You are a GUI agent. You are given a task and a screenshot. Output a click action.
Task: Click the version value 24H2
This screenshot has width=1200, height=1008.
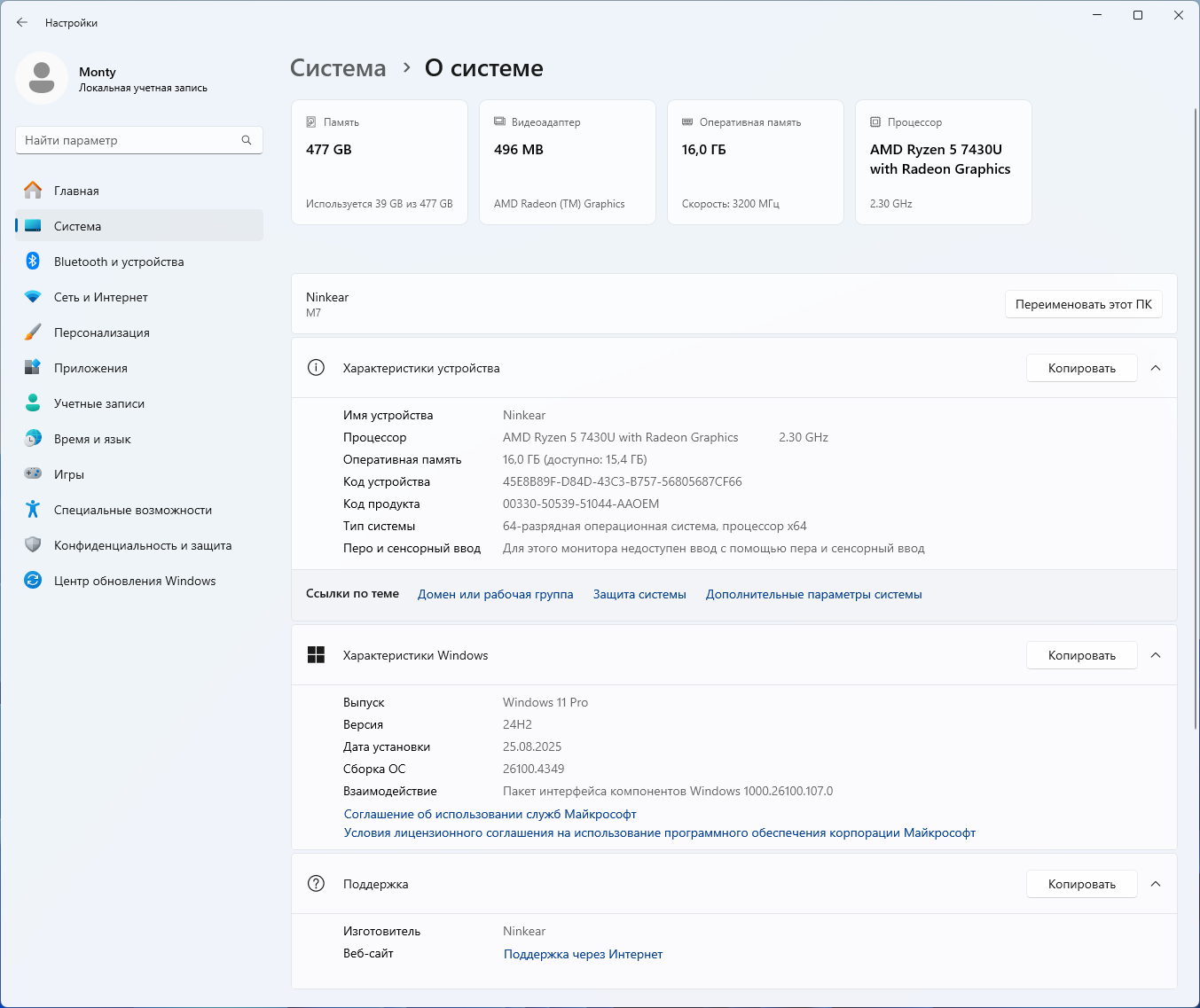click(x=517, y=724)
